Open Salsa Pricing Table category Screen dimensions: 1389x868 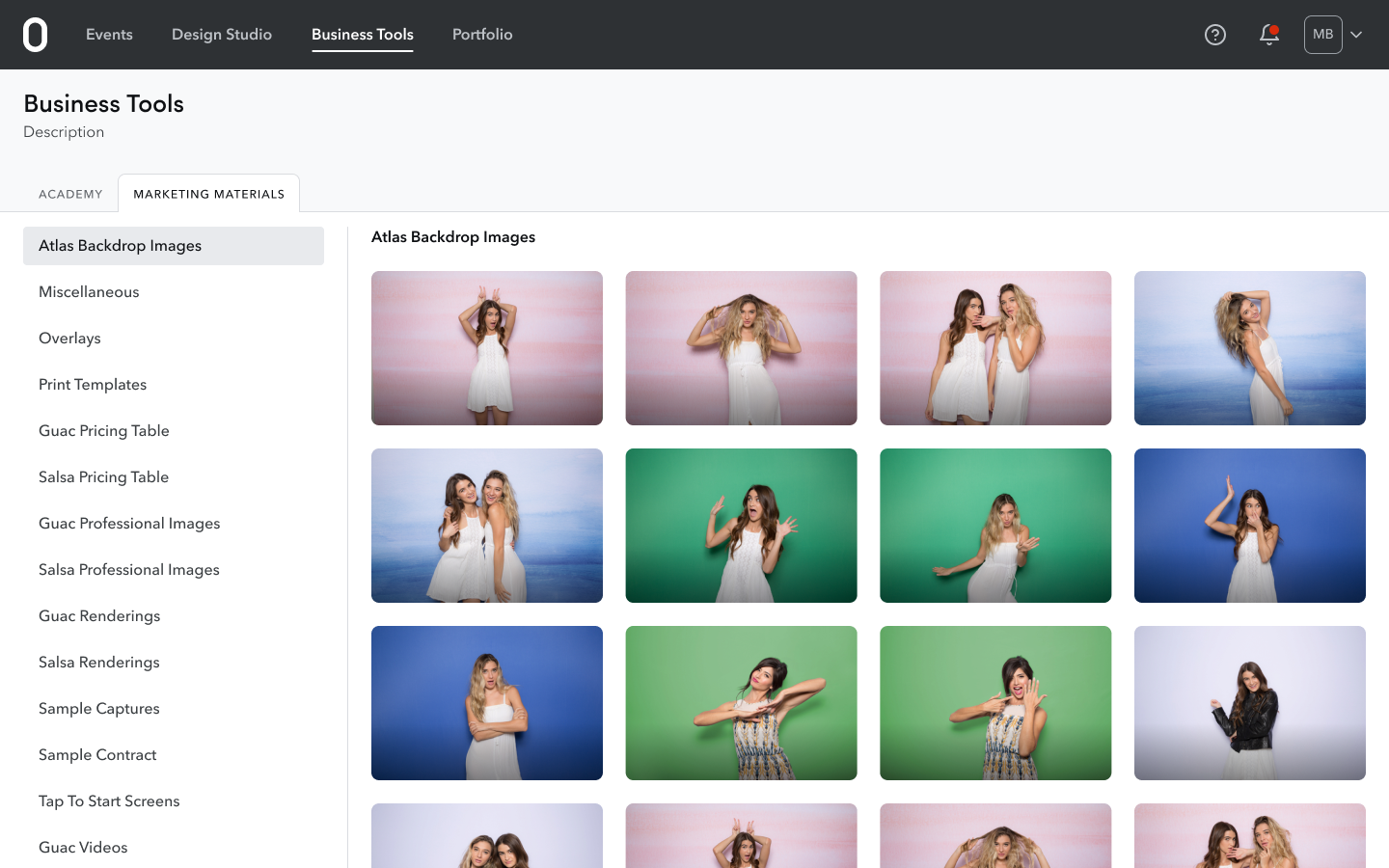[x=174, y=477]
